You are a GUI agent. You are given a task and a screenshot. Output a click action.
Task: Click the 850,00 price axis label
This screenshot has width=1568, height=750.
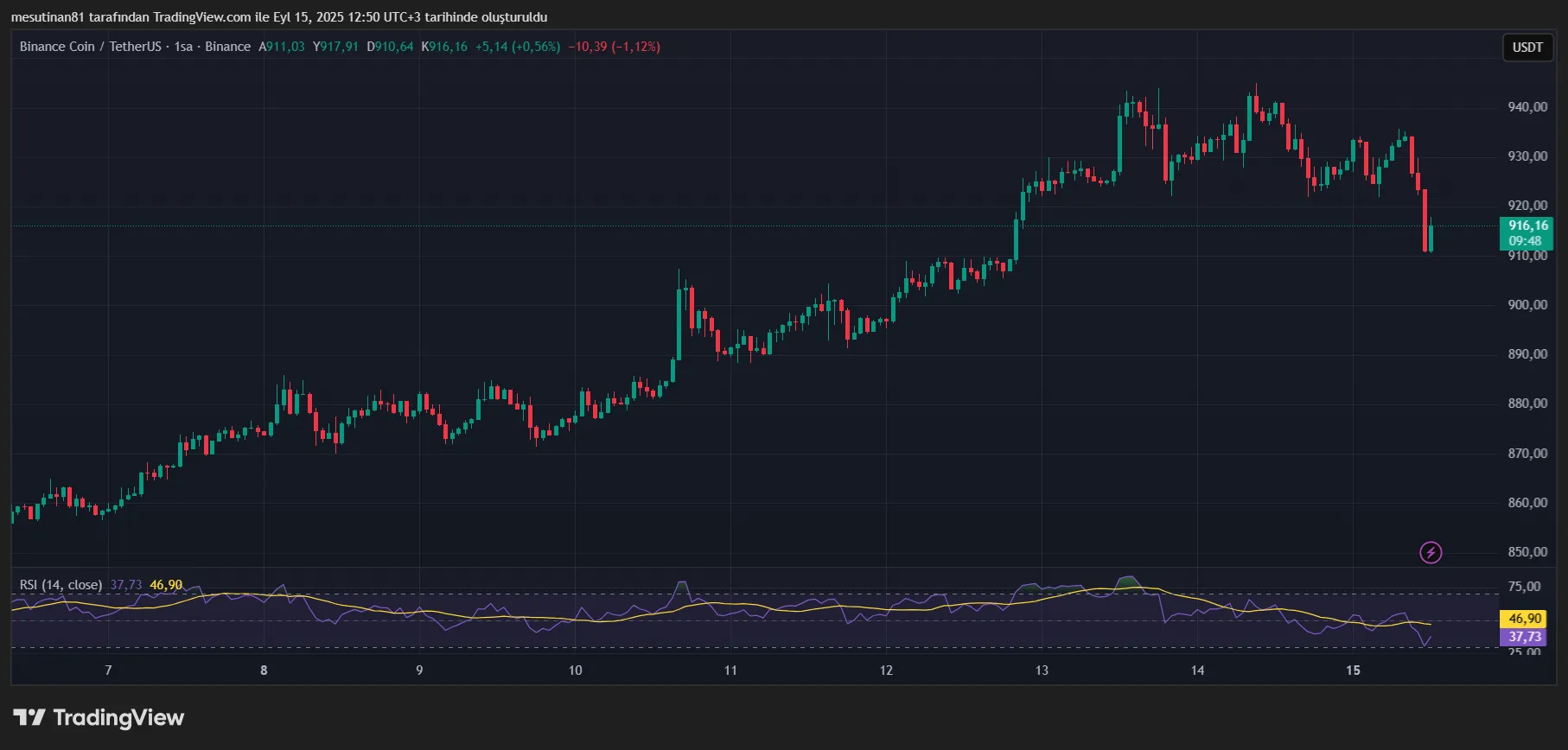[1527, 552]
